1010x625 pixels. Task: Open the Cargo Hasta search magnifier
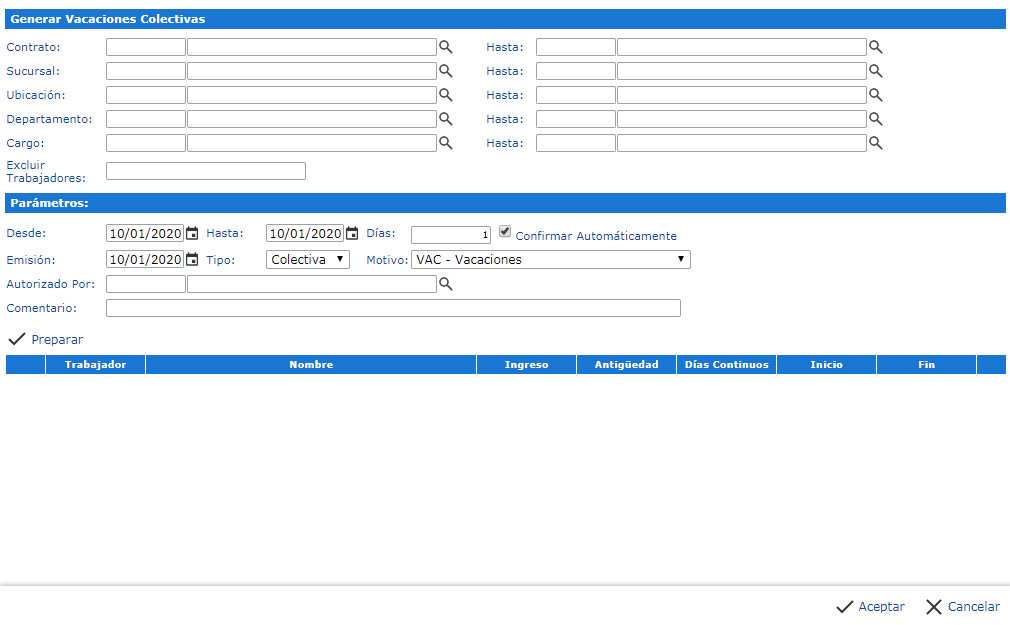point(875,143)
